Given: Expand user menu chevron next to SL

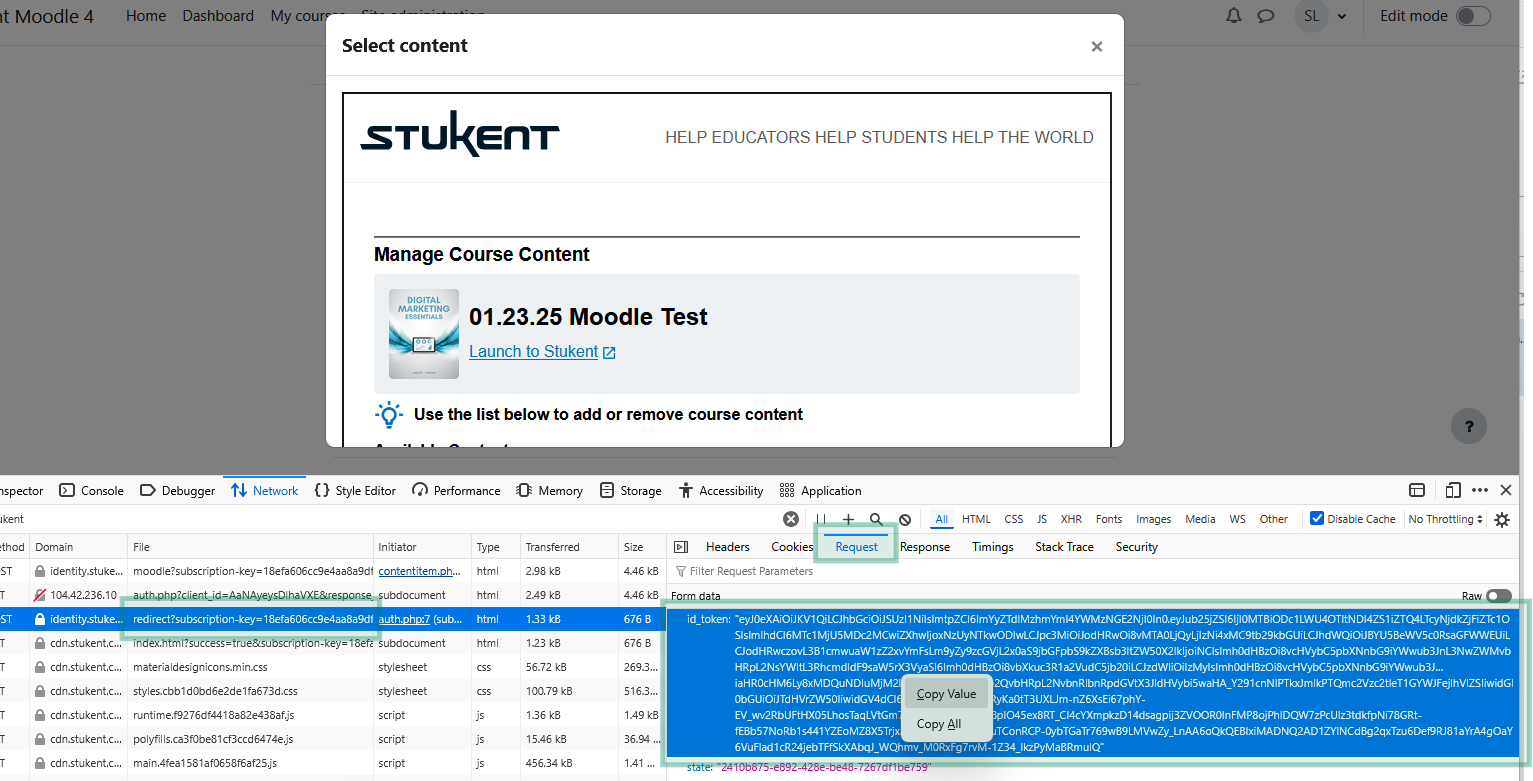Looking at the screenshot, I should pos(1342,16).
